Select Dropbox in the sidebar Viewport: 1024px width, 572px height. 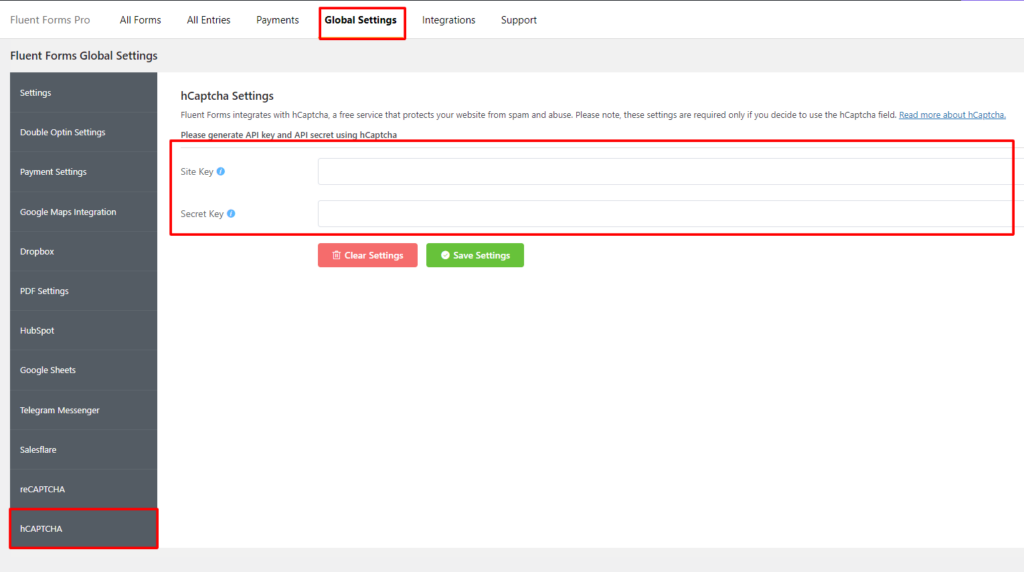pyautogui.click(x=84, y=251)
